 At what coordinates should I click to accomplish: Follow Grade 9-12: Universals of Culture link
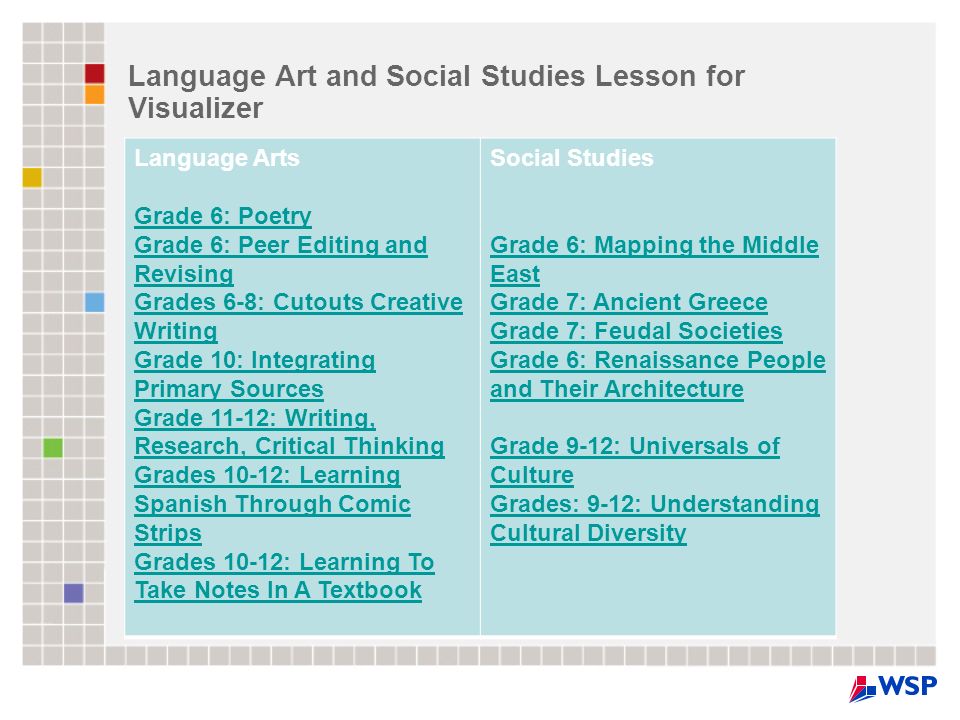tap(635, 460)
